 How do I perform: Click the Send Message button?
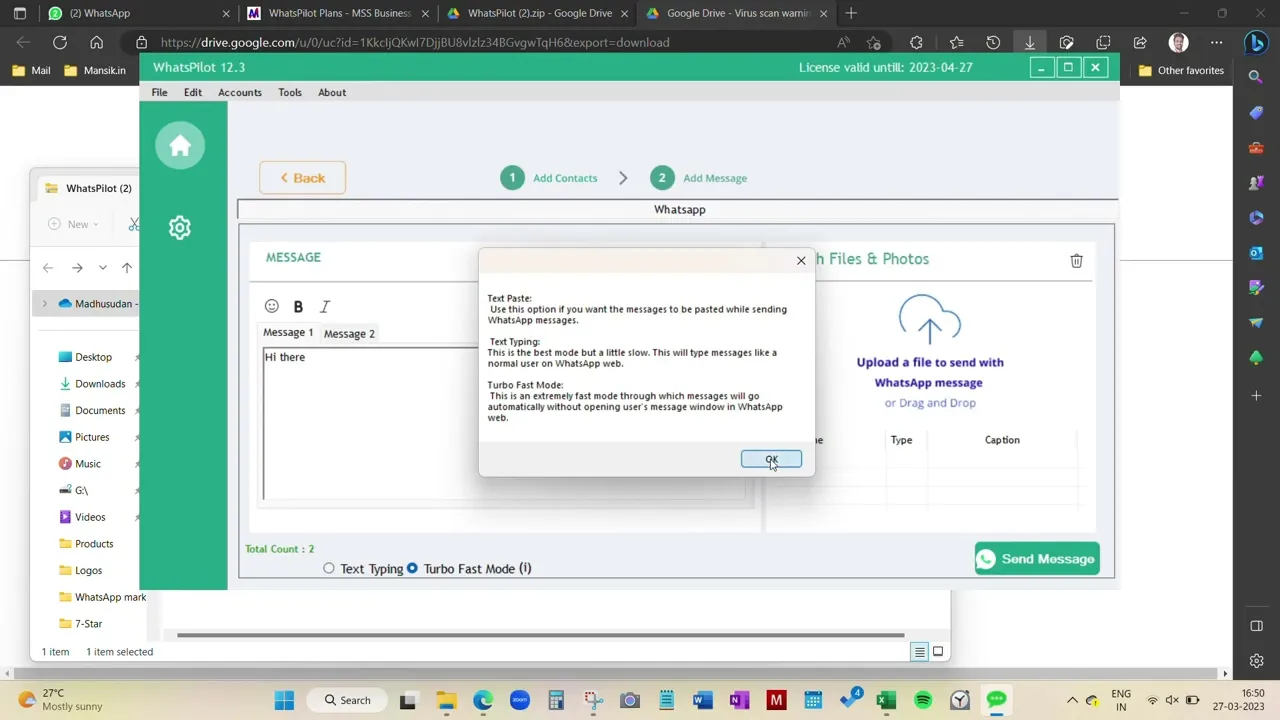click(x=1037, y=559)
